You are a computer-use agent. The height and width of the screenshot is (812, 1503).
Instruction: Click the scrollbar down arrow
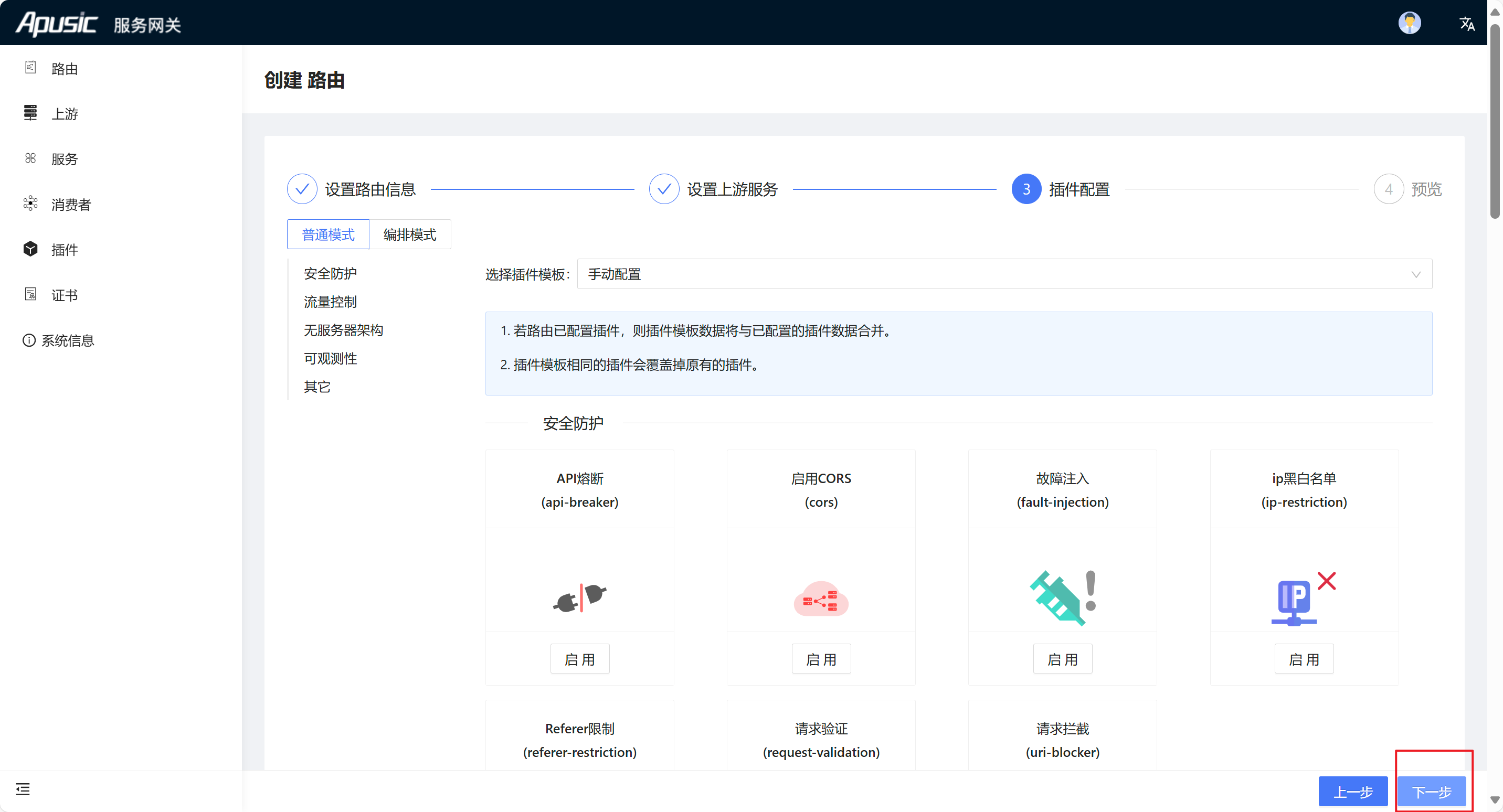pyautogui.click(x=1495, y=799)
